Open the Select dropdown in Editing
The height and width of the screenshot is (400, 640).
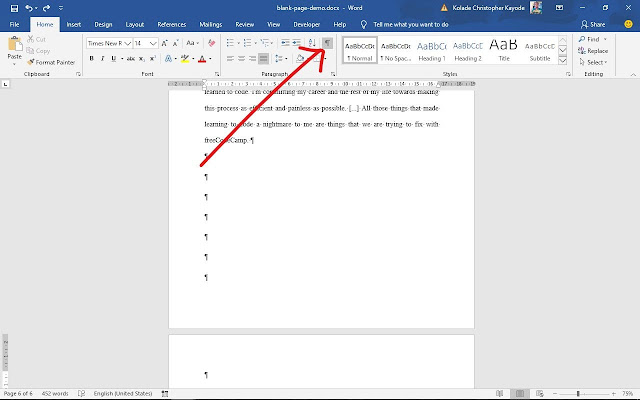pyautogui.click(x=593, y=62)
